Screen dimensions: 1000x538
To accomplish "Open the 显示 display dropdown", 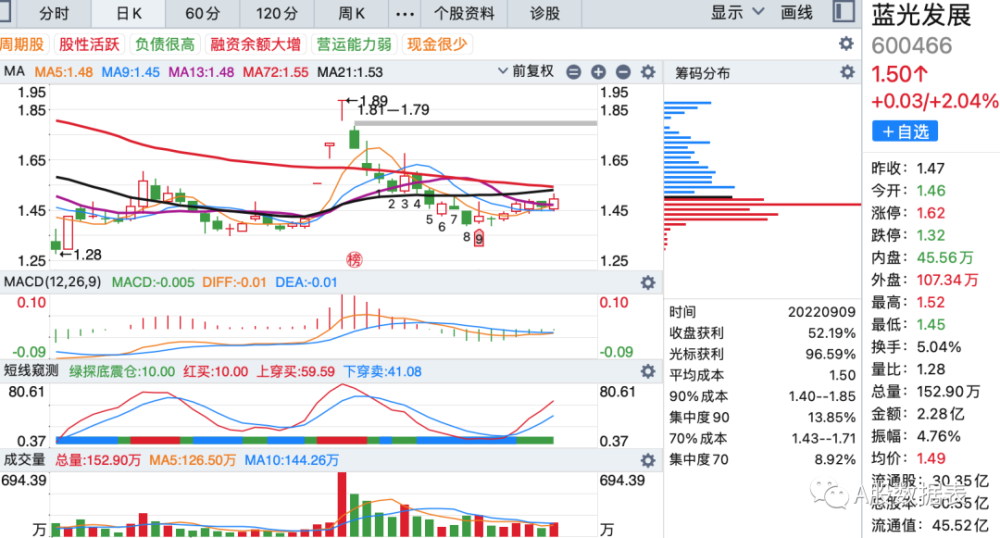I will click(x=737, y=12).
